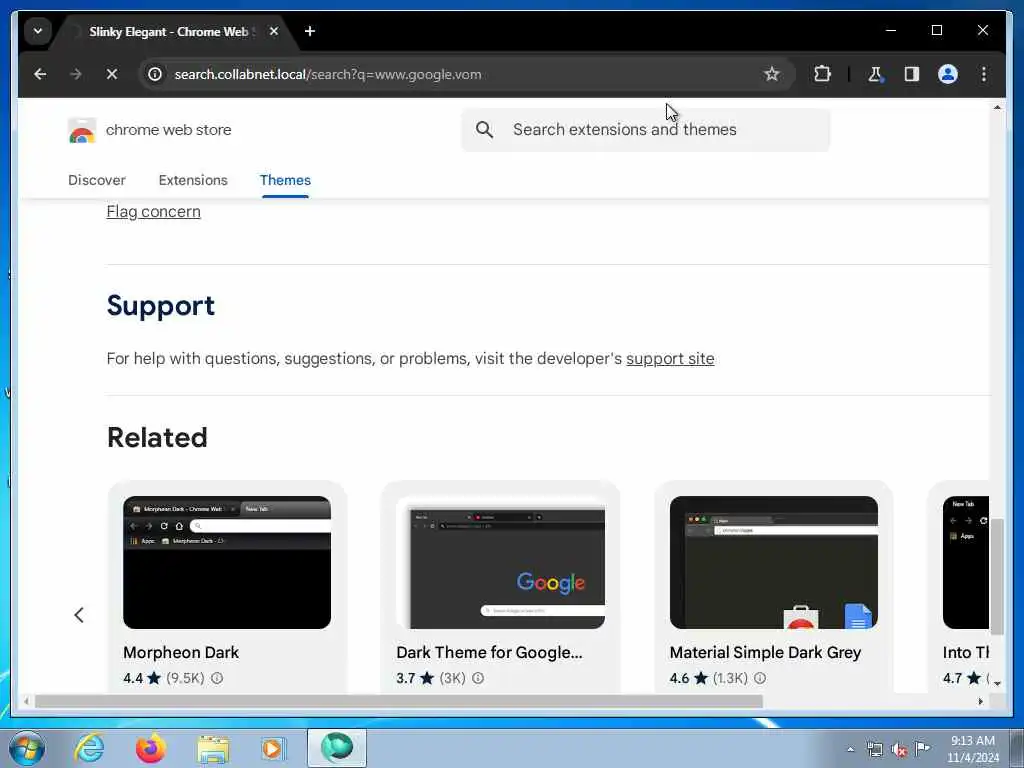Launch Firefox from taskbar

[x=150, y=748]
